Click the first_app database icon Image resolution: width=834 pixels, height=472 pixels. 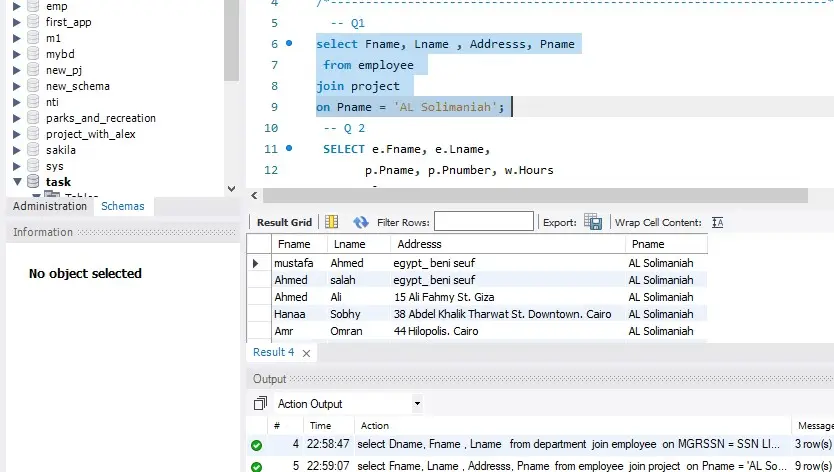[33, 22]
